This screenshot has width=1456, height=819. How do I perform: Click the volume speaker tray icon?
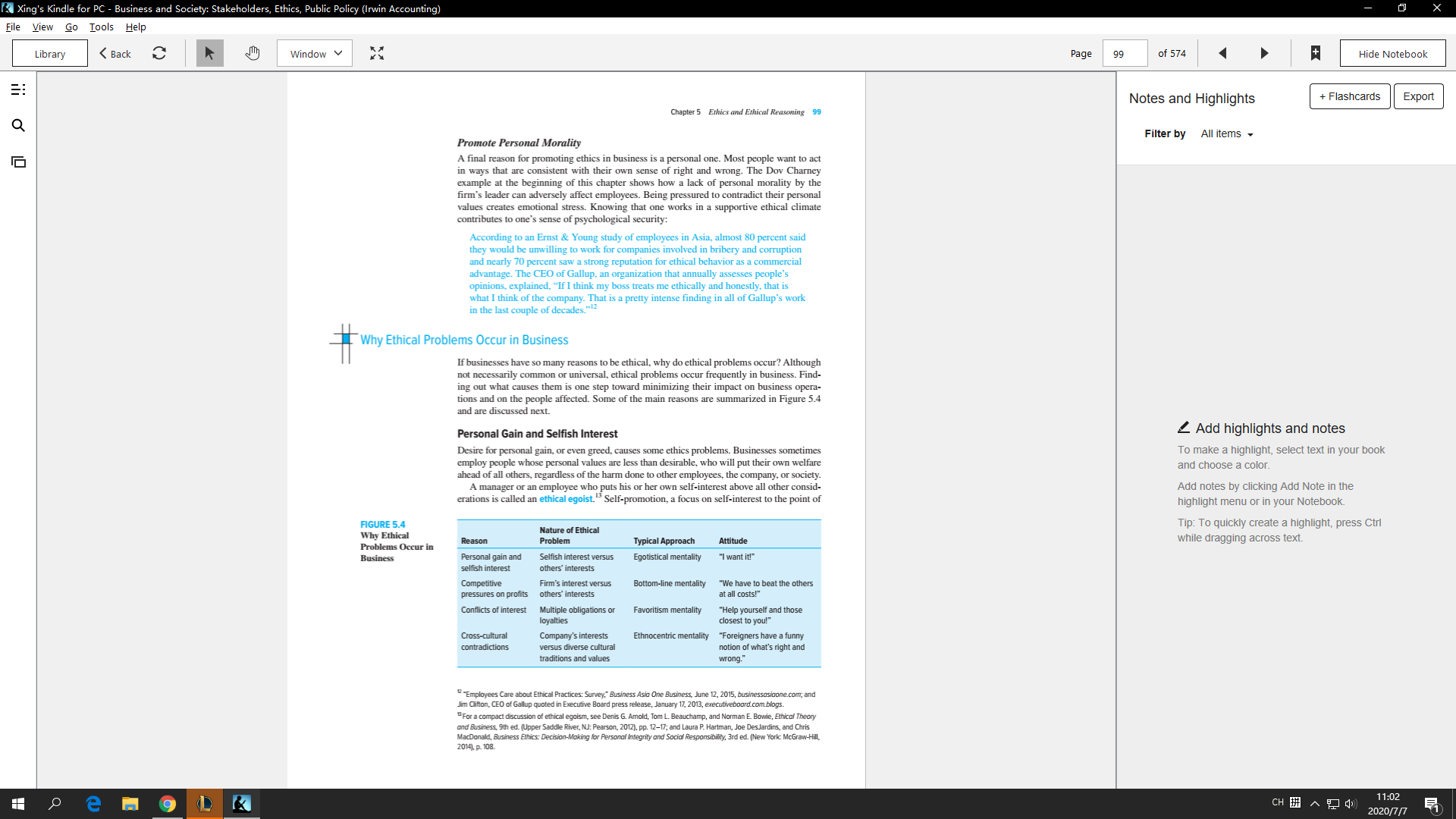pos(1351,804)
